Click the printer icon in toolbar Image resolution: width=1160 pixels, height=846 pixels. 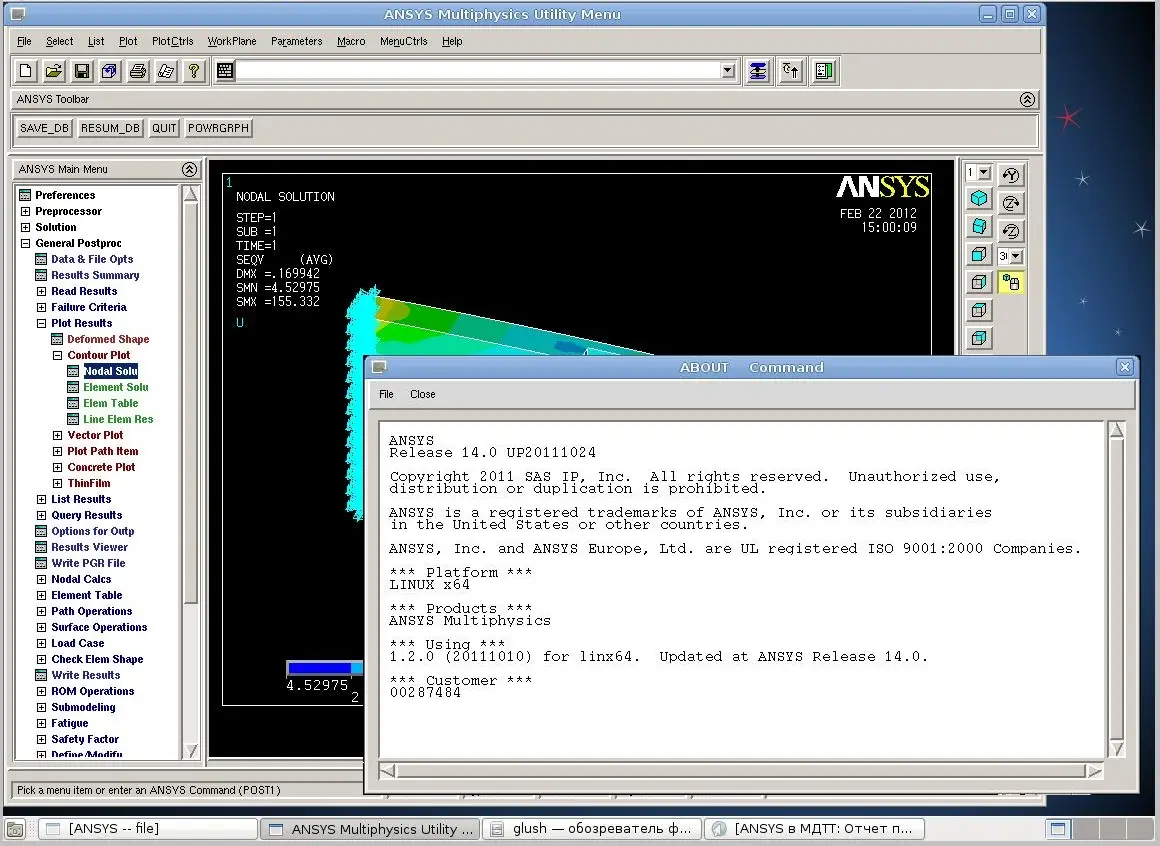(x=138, y=71)
